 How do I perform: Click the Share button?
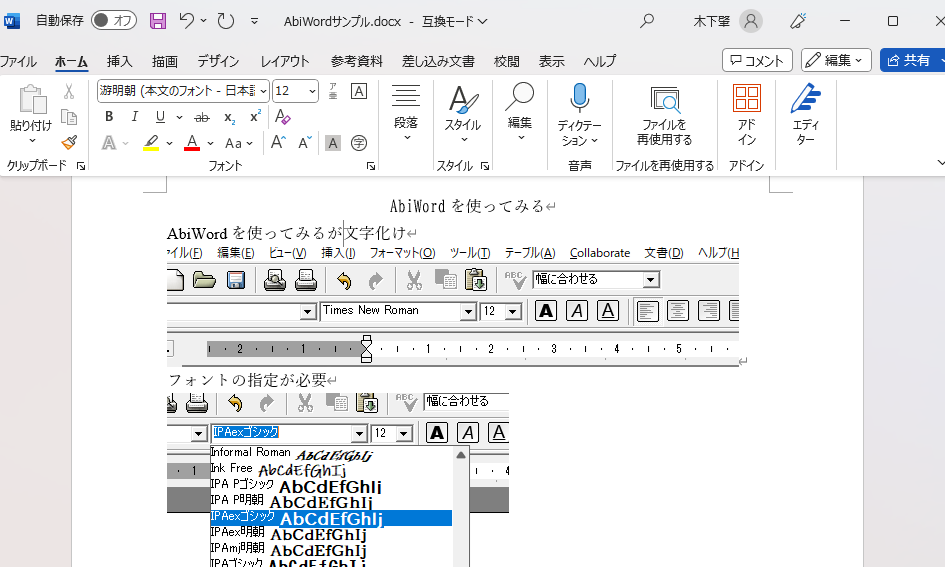tap(911, 60)
